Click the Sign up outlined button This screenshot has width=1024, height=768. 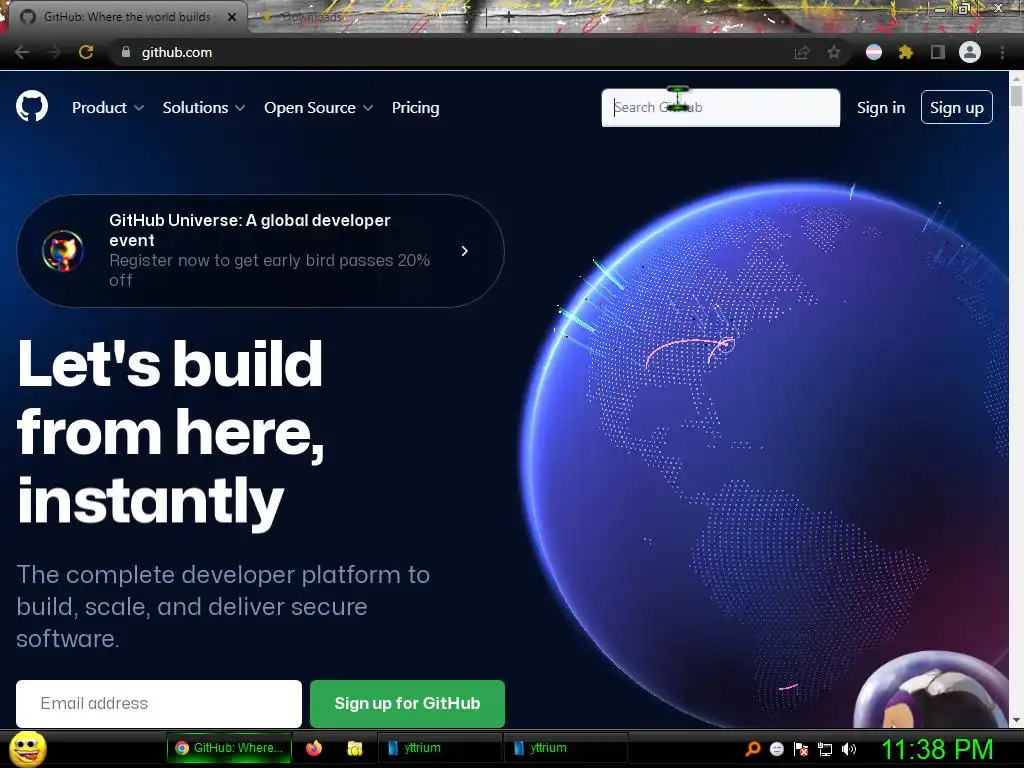[957, 107]
